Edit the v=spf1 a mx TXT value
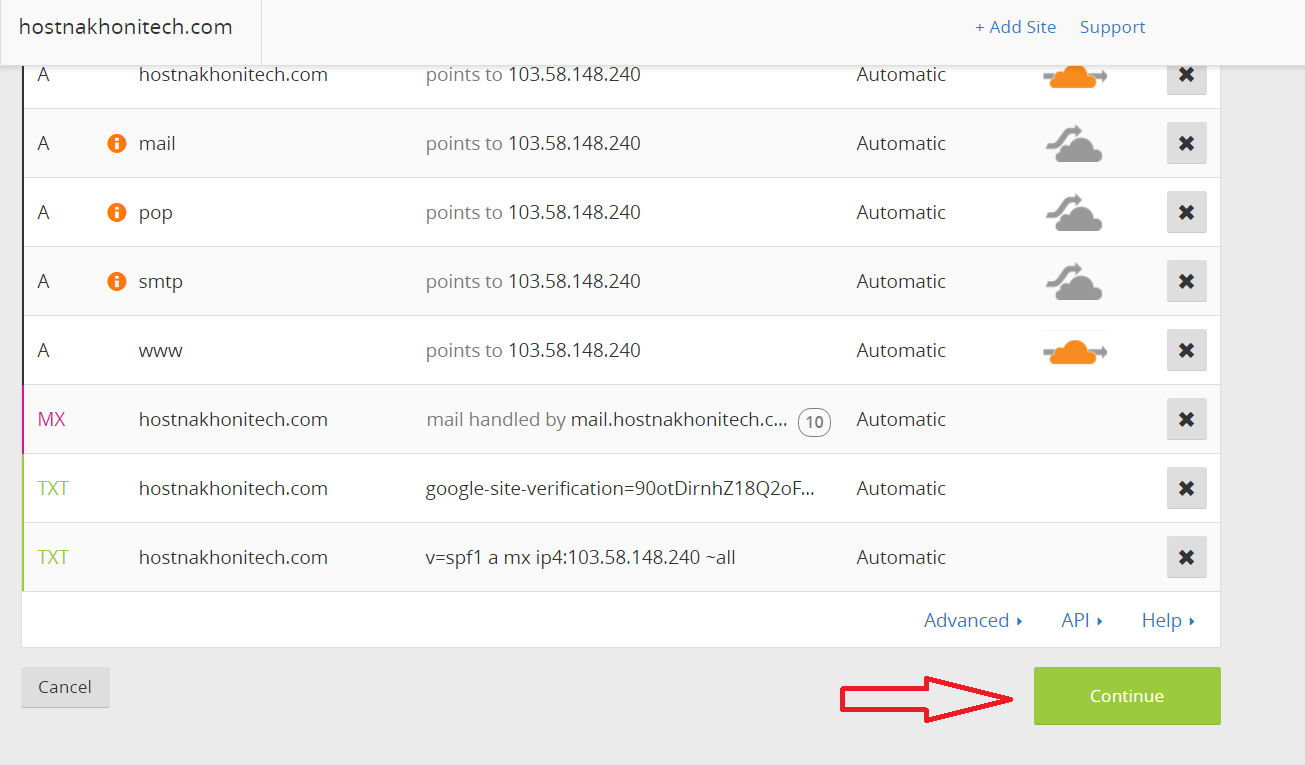Viewport: 1305px width, 765px height. 580,558
